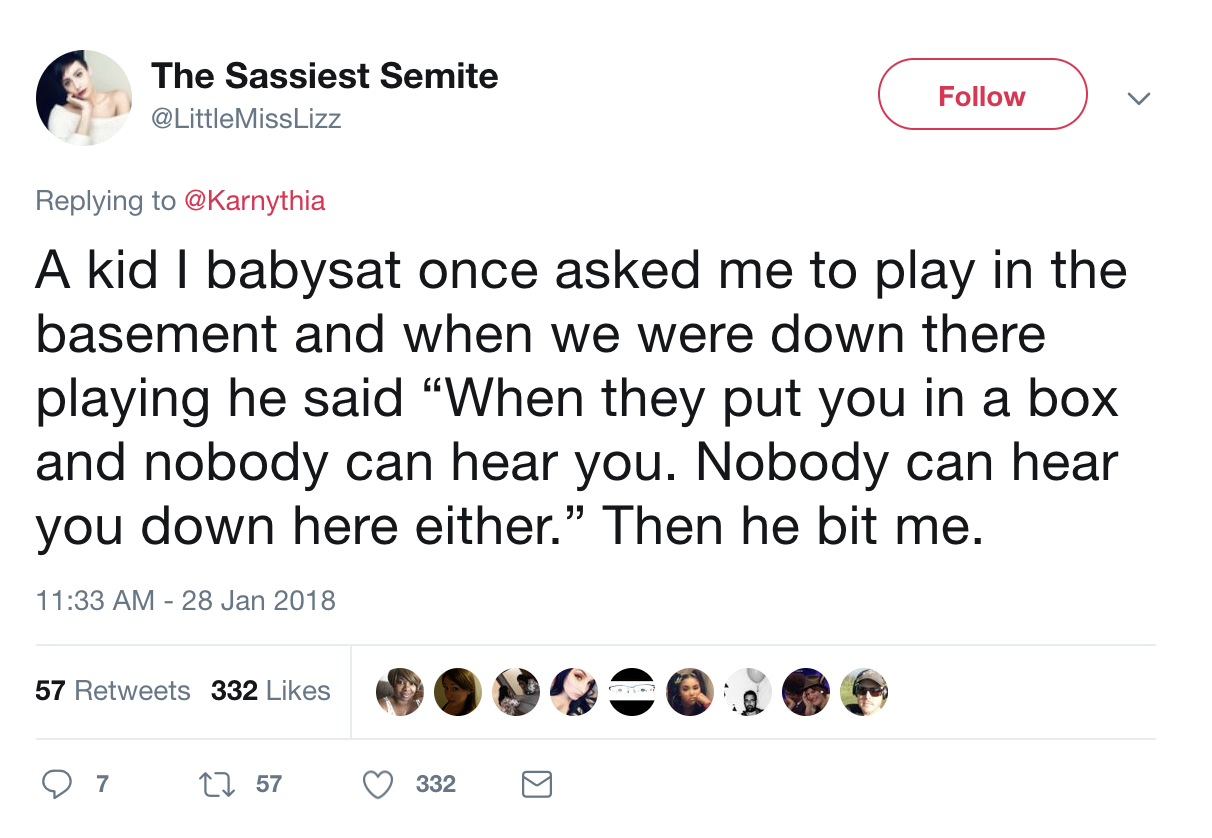Click the black and white glasses avatar
The width and height of the screenshot is (1212, 838).
(x=633, y=692)
